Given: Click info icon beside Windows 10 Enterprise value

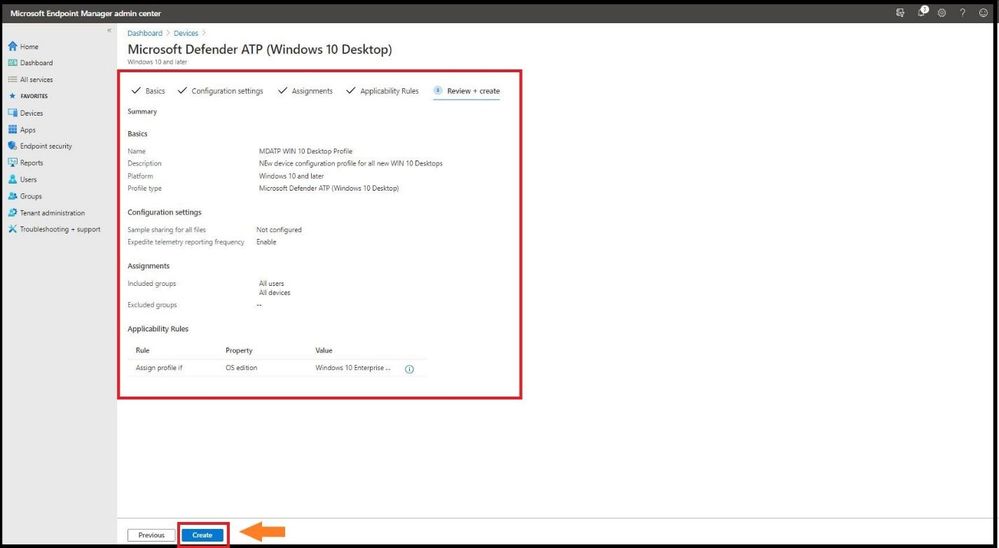Looking at the screenshot, I should coord(409,369).
